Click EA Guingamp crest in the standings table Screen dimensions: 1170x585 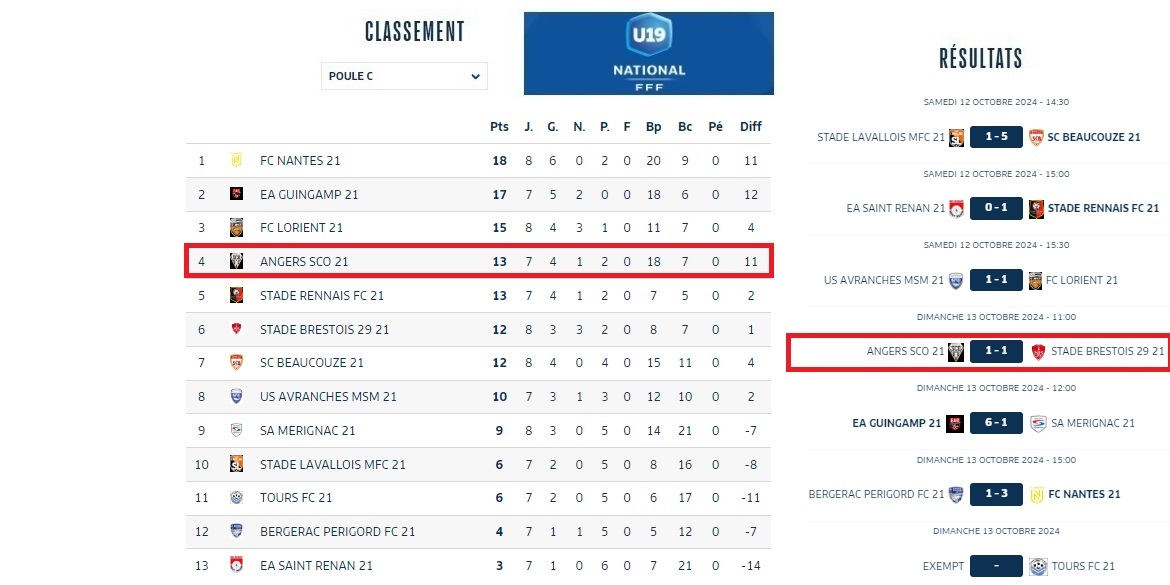tap(237, 194)
